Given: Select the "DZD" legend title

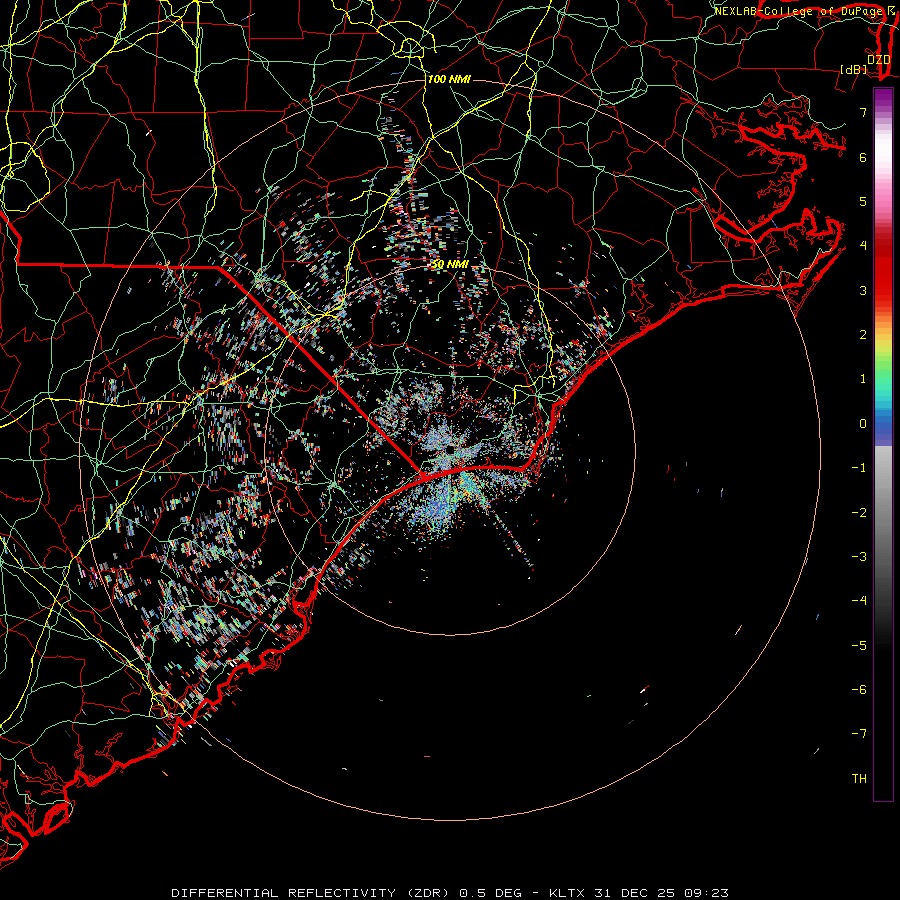Looking at the screenshot, I should [878, 60].
